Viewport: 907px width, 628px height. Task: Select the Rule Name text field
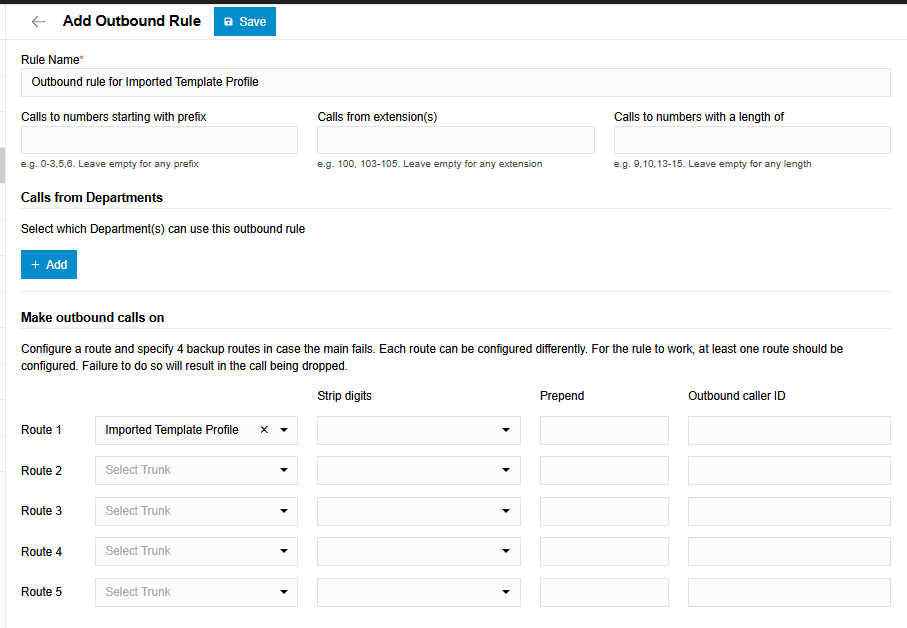click(453, 82)
